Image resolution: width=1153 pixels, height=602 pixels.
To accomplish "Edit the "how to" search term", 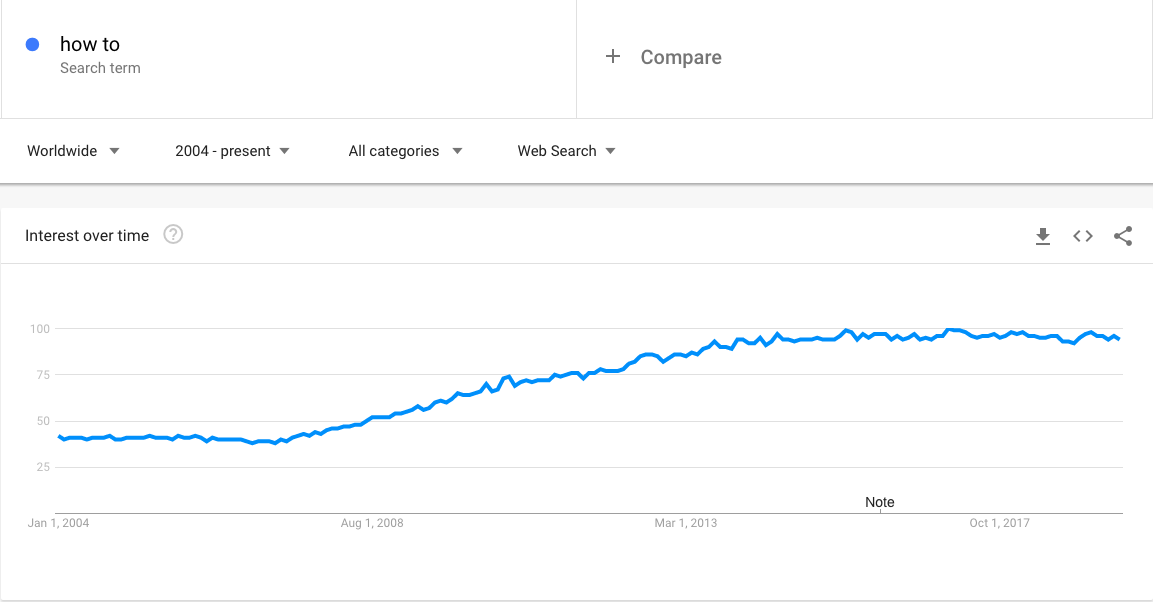I will 90,44.
